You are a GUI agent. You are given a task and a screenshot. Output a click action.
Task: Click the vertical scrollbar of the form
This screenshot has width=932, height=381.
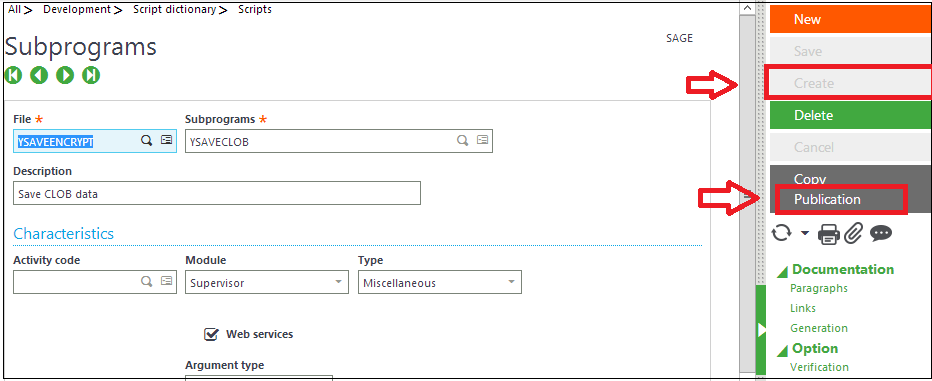[747, 193]
